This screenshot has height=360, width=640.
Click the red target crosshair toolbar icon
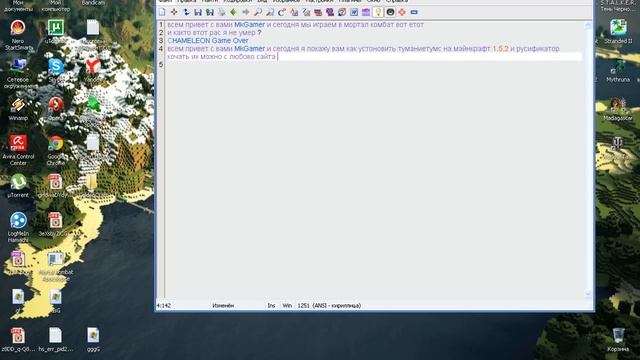(x=402, y=12)
